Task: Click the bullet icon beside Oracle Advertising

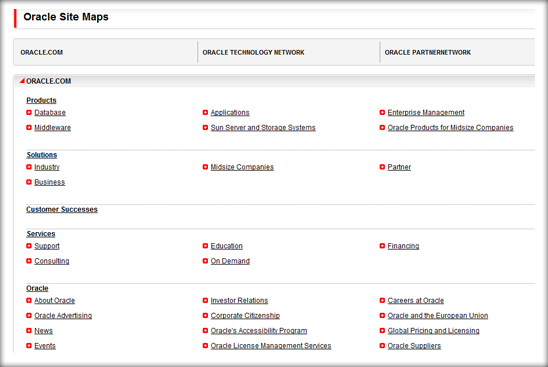Action: coord(29,316)
